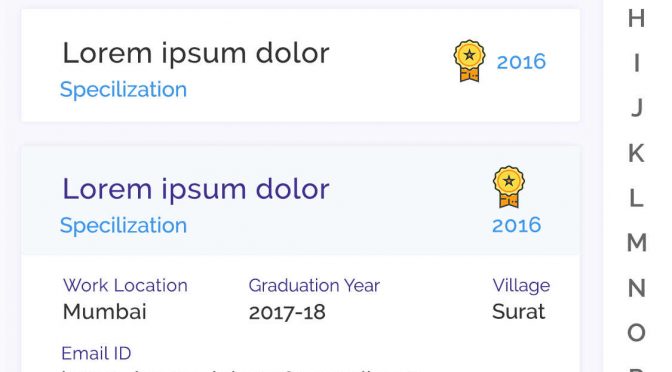Select Specilization link in first card
672x372 pixels.
pos(123,90)
